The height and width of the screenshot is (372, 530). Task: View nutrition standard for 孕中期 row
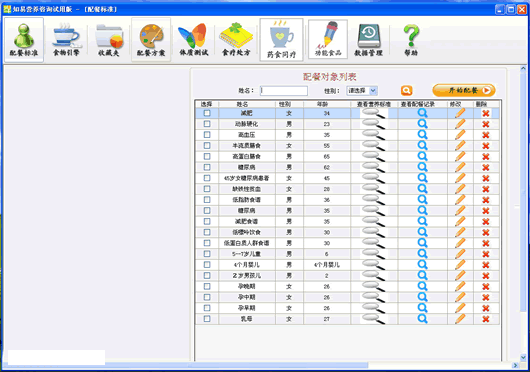(374, 297)
